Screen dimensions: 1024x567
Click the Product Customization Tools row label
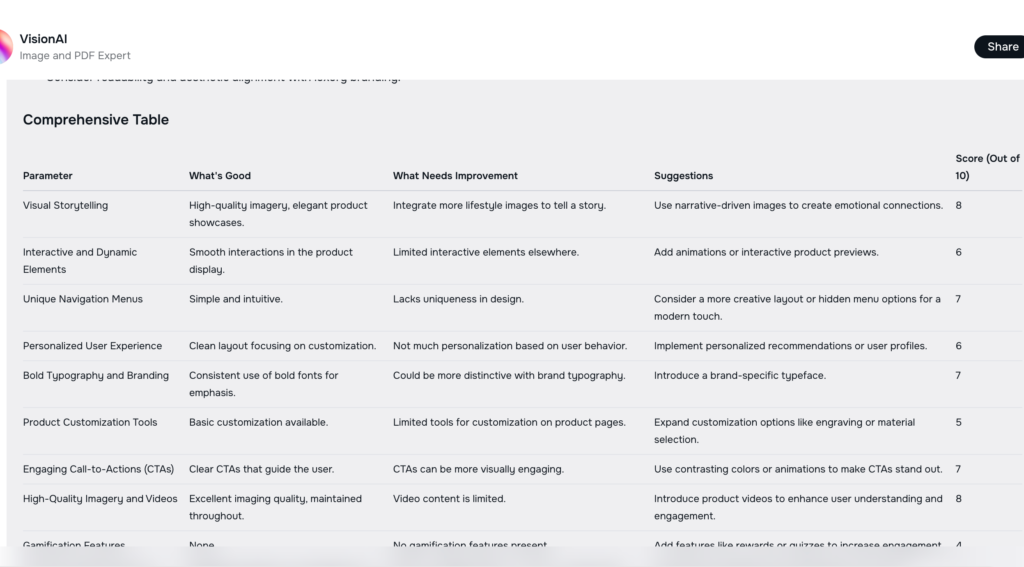(90, 423)
